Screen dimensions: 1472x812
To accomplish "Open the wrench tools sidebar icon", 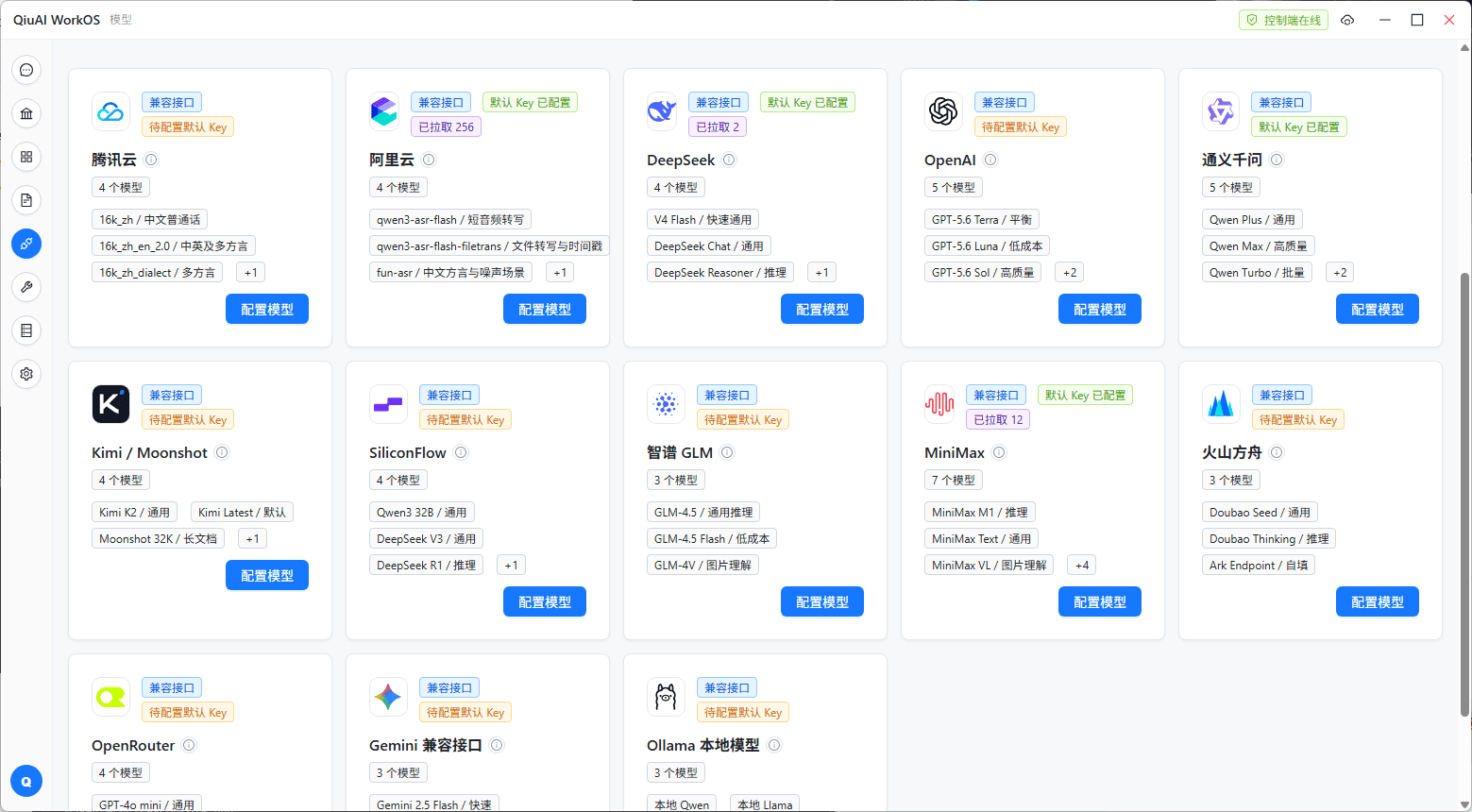I will (x=26, y=287).
